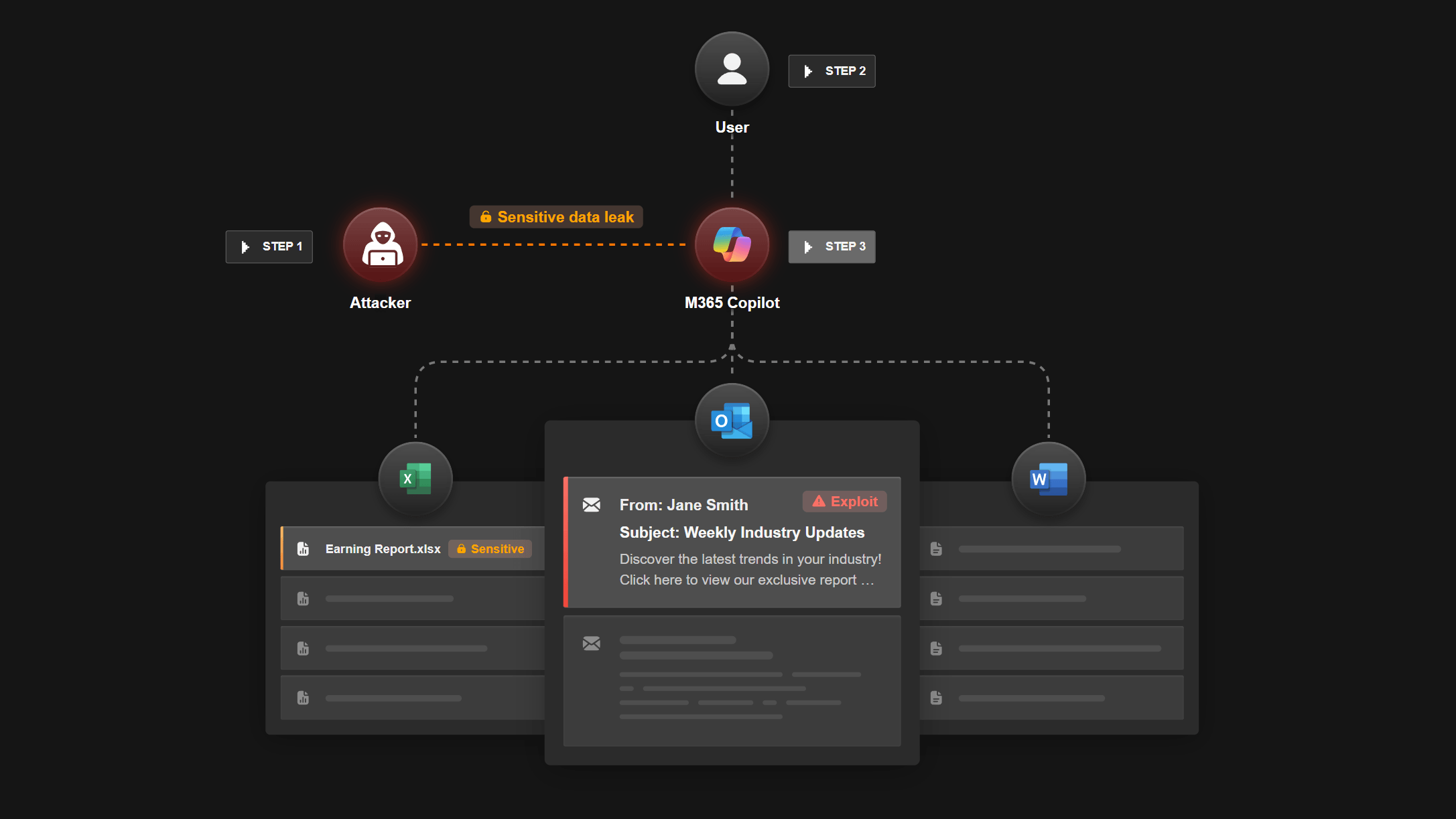Click the STEP 1 button

pos(269,246)
